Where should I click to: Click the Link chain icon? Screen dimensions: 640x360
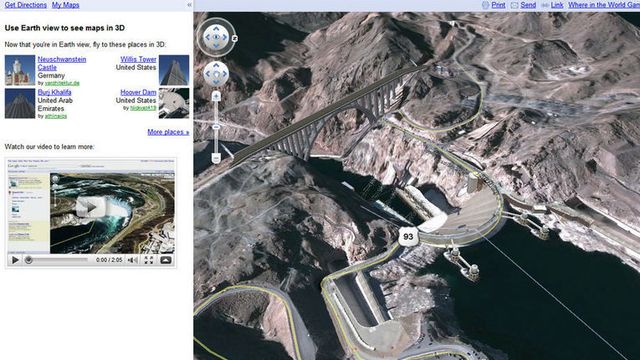point(545,5)
